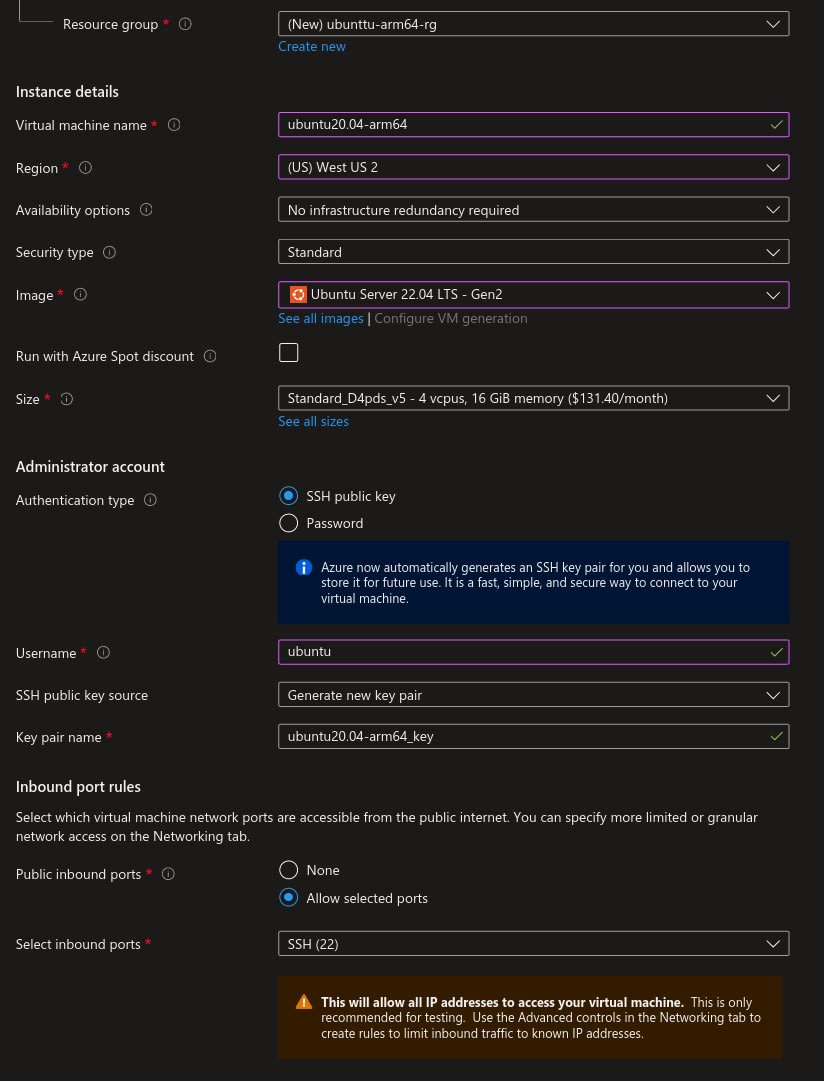
Task: Choose None for public inbound ports
Action: [x=289, y=870]
